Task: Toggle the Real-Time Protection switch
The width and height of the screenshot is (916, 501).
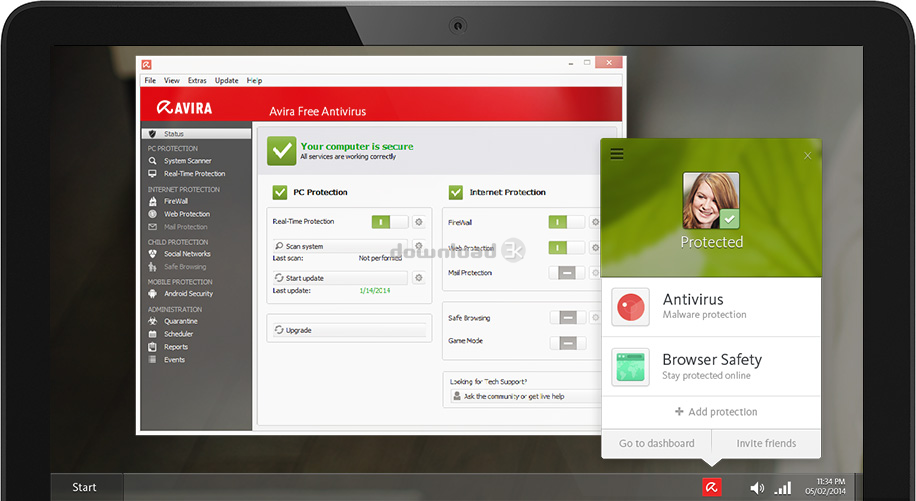Action: coord(390,222)
